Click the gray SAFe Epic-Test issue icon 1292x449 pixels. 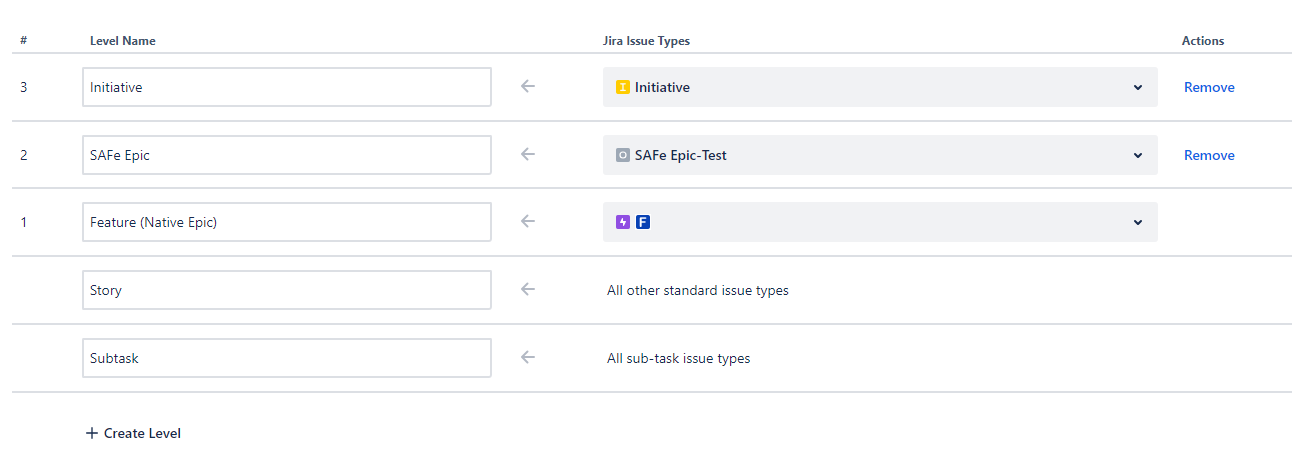[623, 155]
